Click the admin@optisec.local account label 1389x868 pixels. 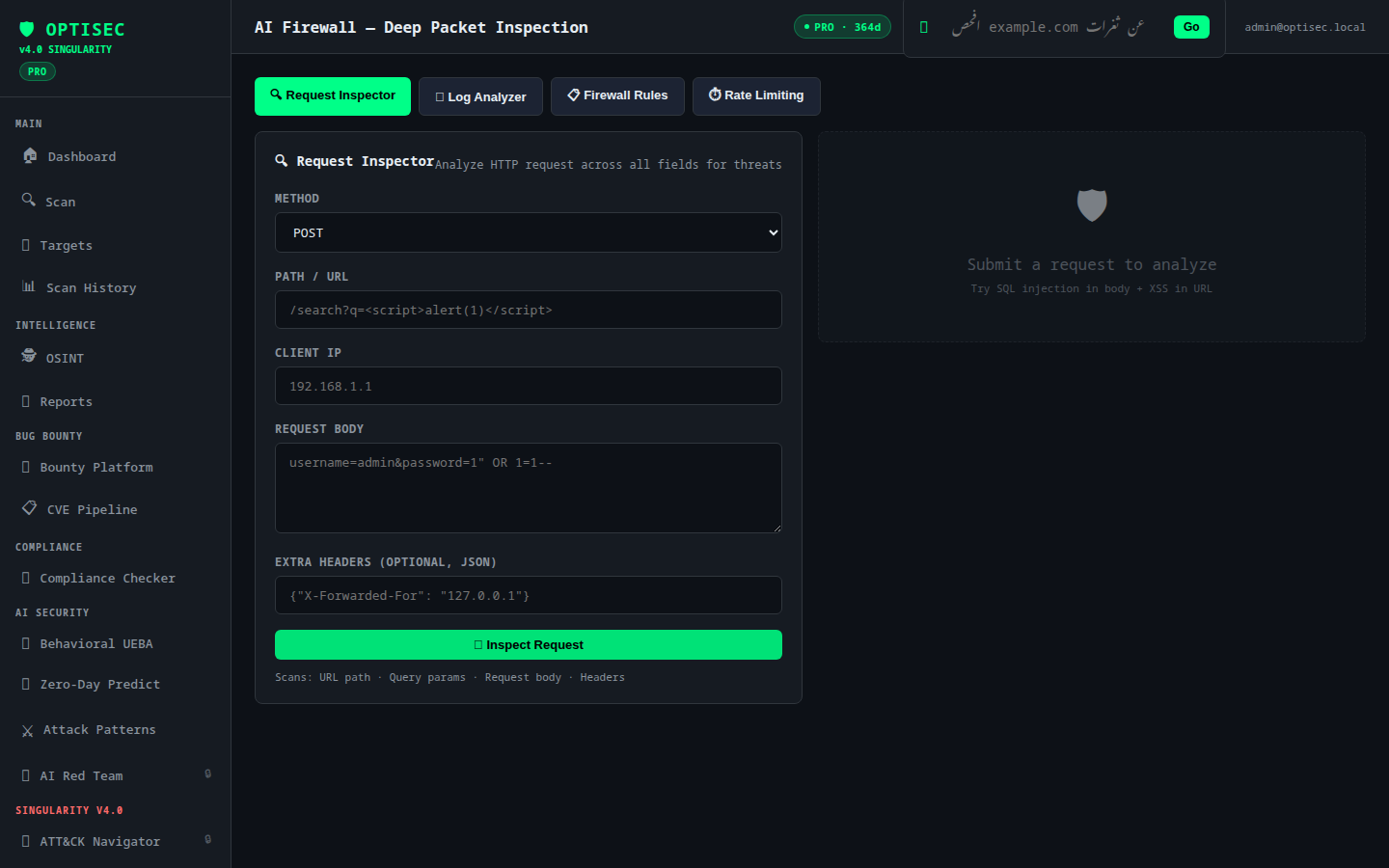[x=1305, y=27]
